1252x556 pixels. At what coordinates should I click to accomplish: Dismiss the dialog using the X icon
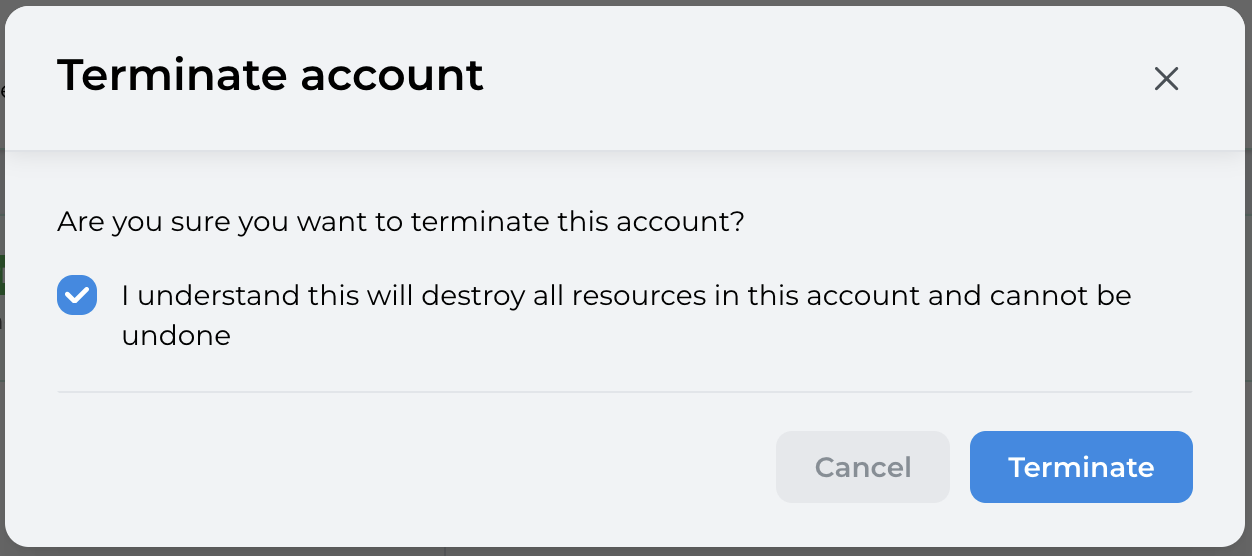click(x=1166, y=79)
